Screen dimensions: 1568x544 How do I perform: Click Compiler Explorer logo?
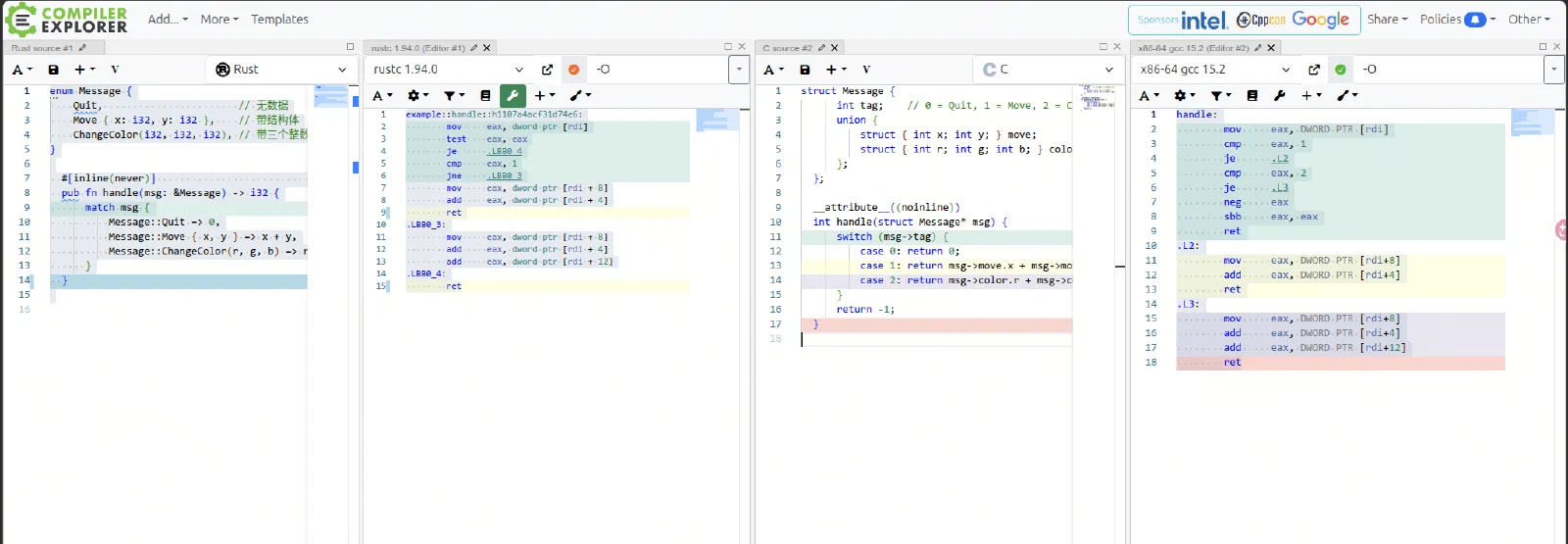[67, 20]
